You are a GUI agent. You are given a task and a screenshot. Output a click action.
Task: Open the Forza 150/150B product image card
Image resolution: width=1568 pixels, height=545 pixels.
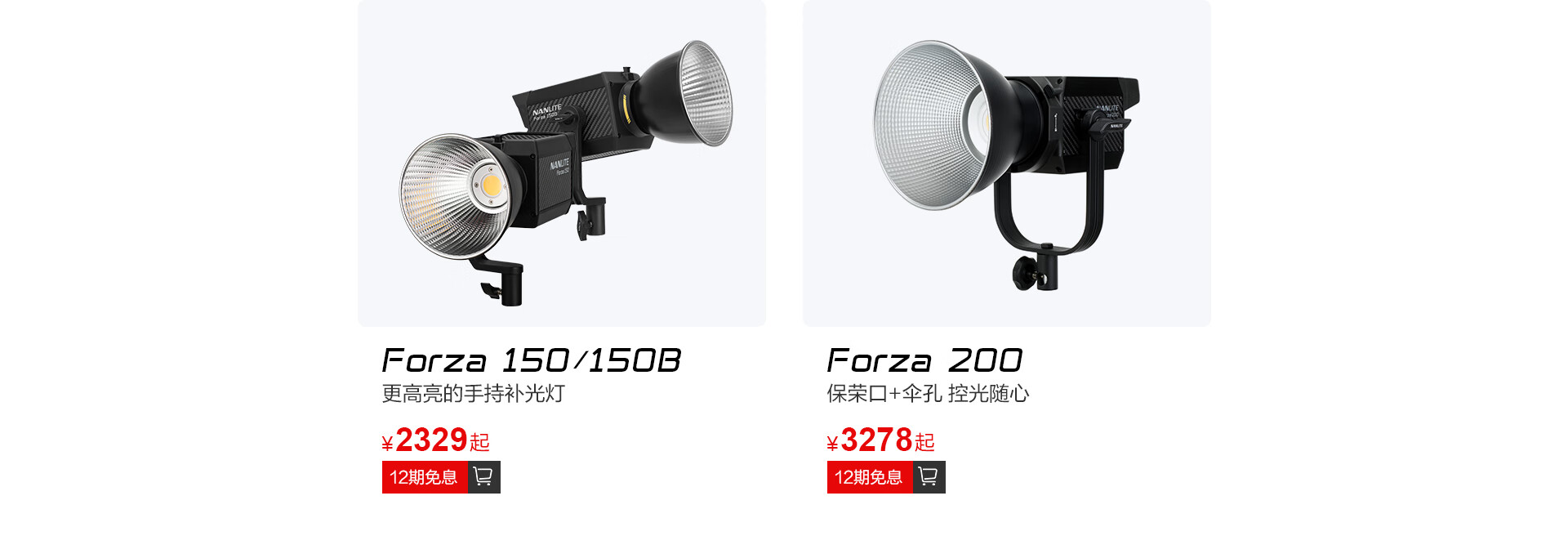click(562, 163)
